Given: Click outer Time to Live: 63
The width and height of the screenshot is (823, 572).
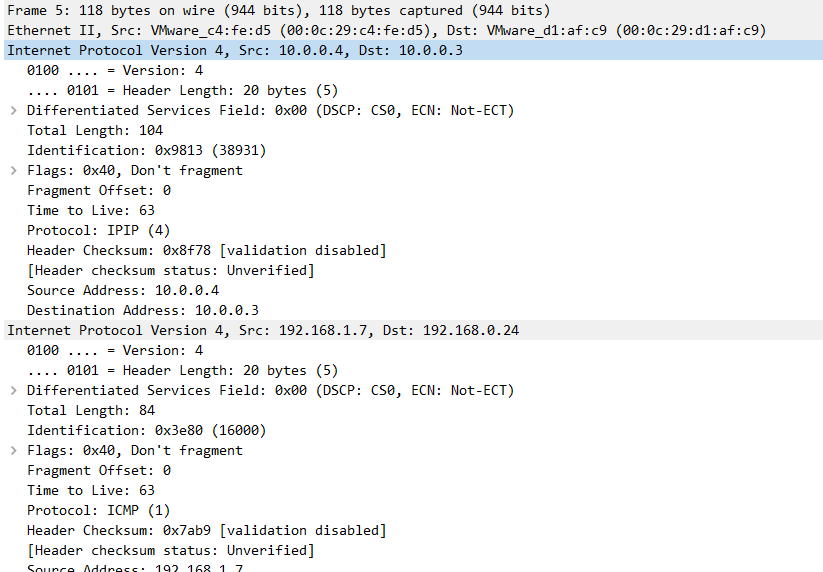Looking at the screenshot, I should [91, 210].
